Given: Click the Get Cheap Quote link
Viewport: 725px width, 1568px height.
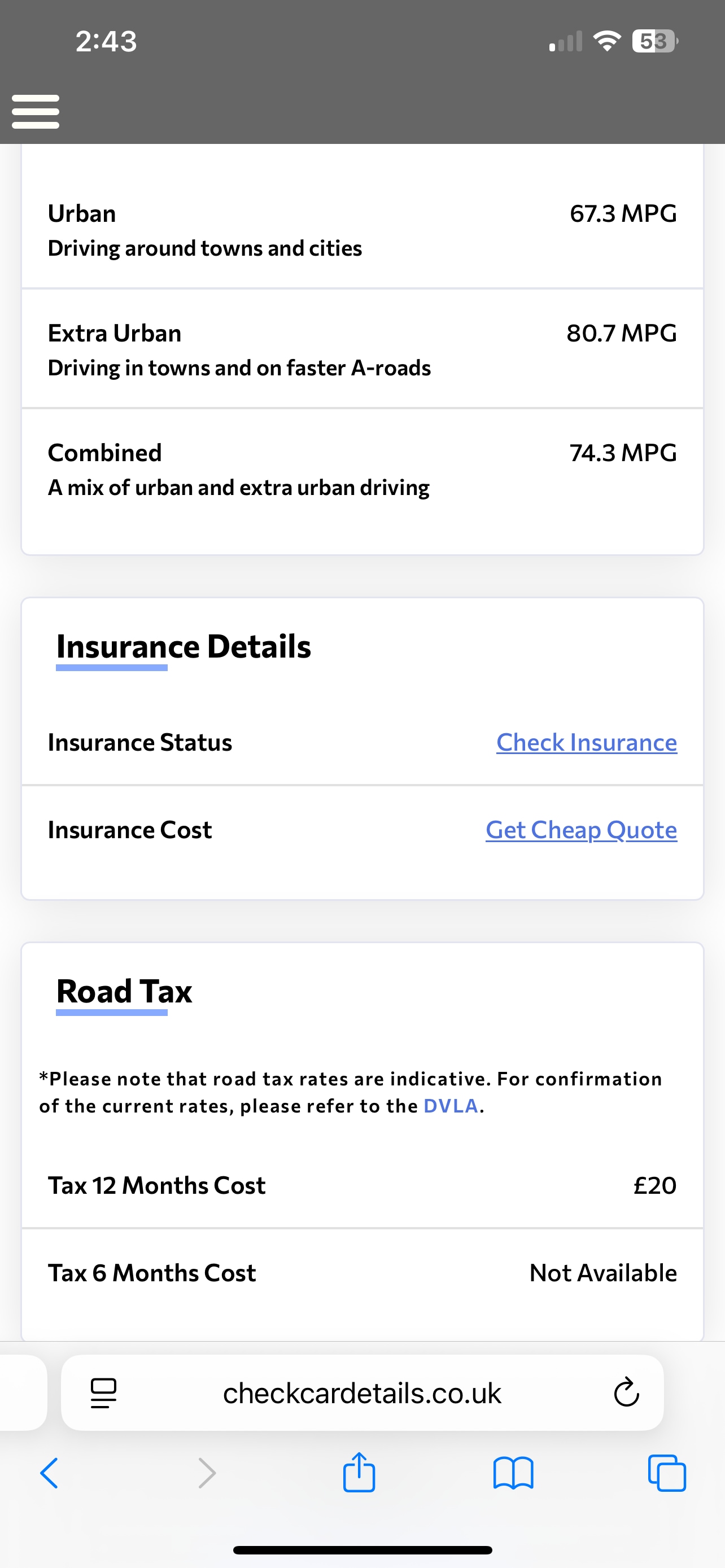Looking at the screenshot, I should [x=580, y=830].
